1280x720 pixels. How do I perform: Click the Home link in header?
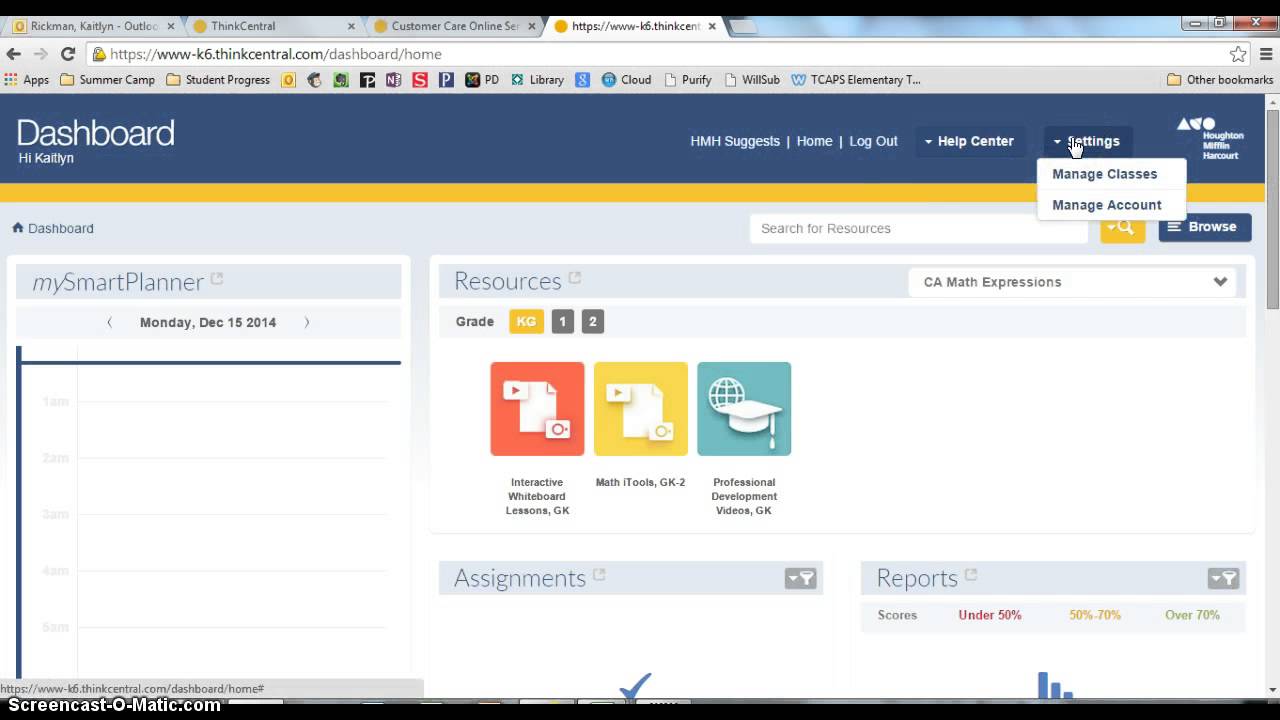(x=814, y=141)
